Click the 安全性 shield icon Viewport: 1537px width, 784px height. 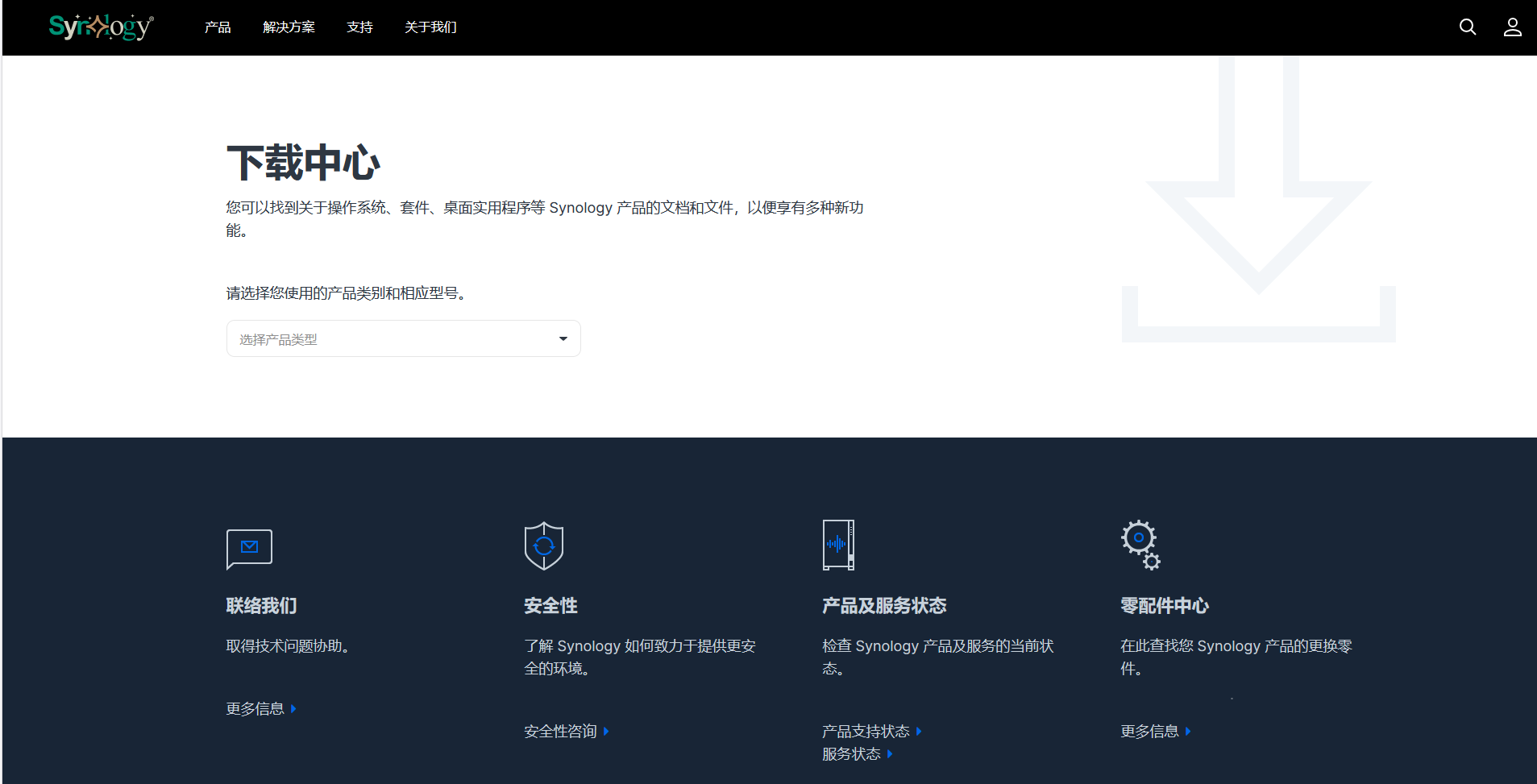tap(544, 545)
